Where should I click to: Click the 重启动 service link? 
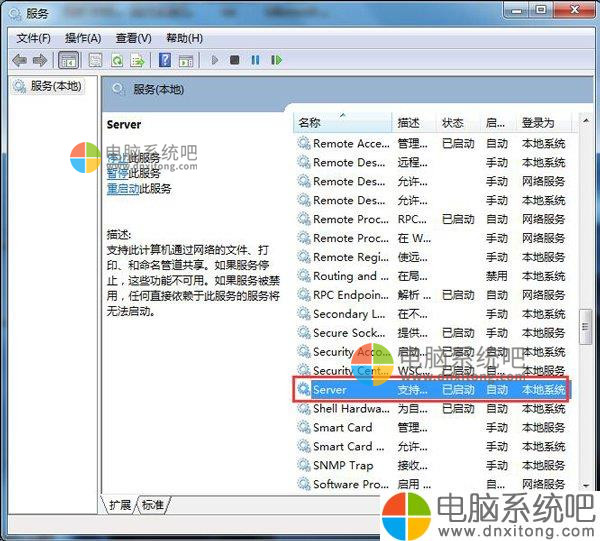(121, 188)
